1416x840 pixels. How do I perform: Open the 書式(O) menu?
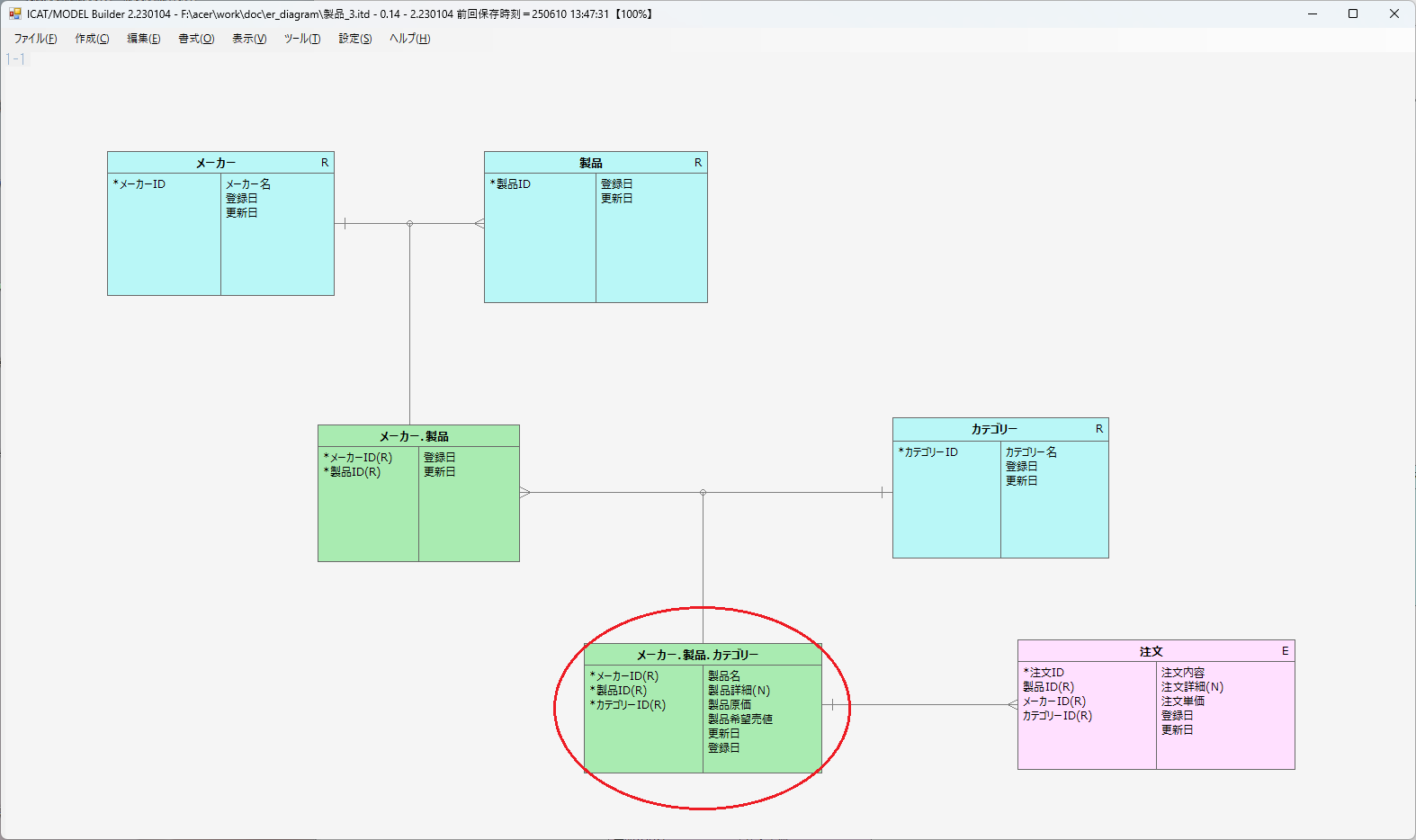click(x=196, y=39)
